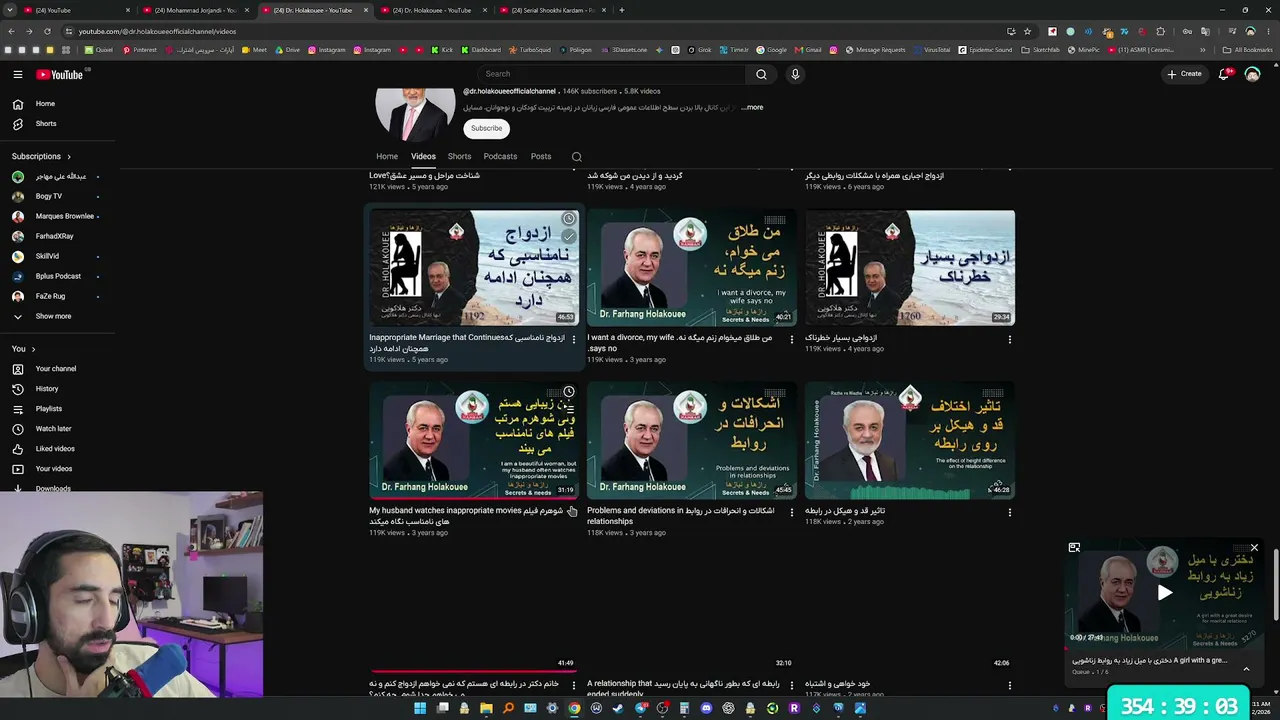The width and height of the screenshot is (1280, 720).
Task: Subscribe to the Dr. Holakouee channel
Action: tap(486, 128)
